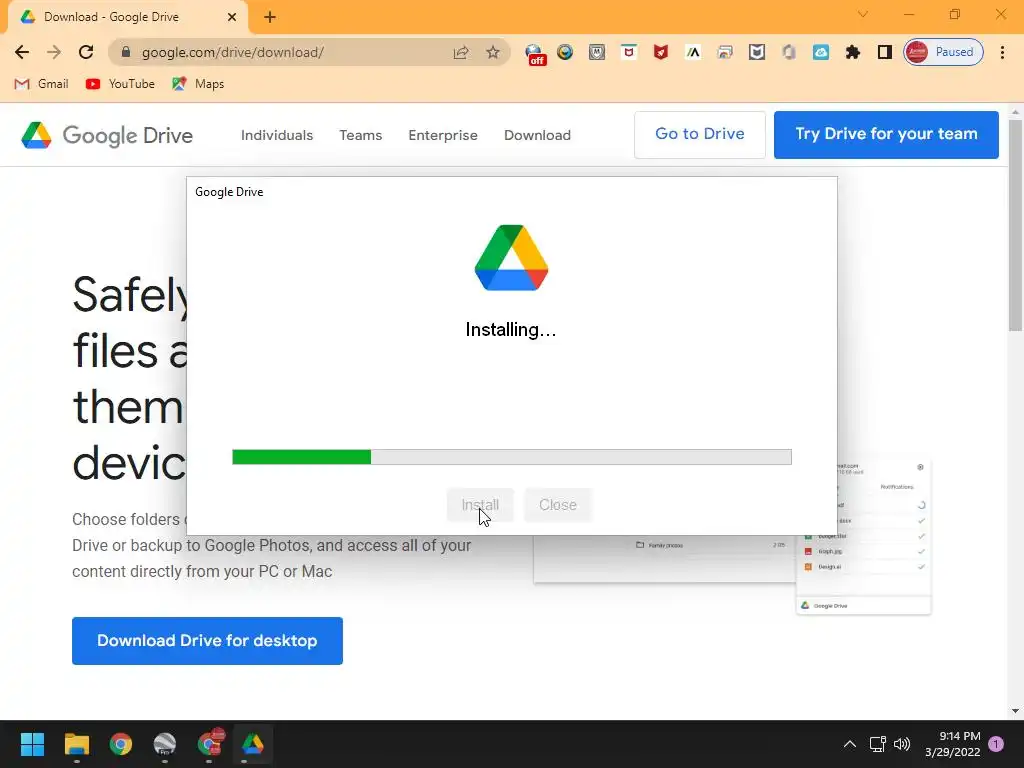Open the Enterprise menu item
The image size is (1024, 768).
pyautogui.click(x=443, y=135)
